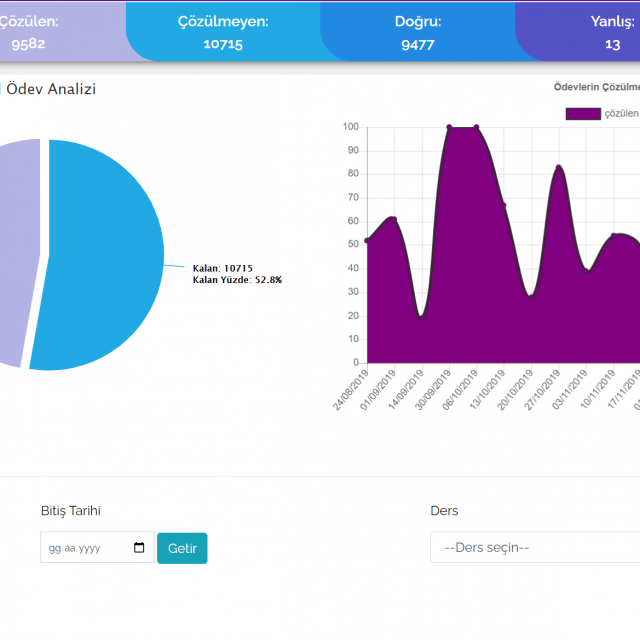Click the Kalan Yüzde: 52.8% label
This screenshot has height=640, width=640.
point(237,280)
